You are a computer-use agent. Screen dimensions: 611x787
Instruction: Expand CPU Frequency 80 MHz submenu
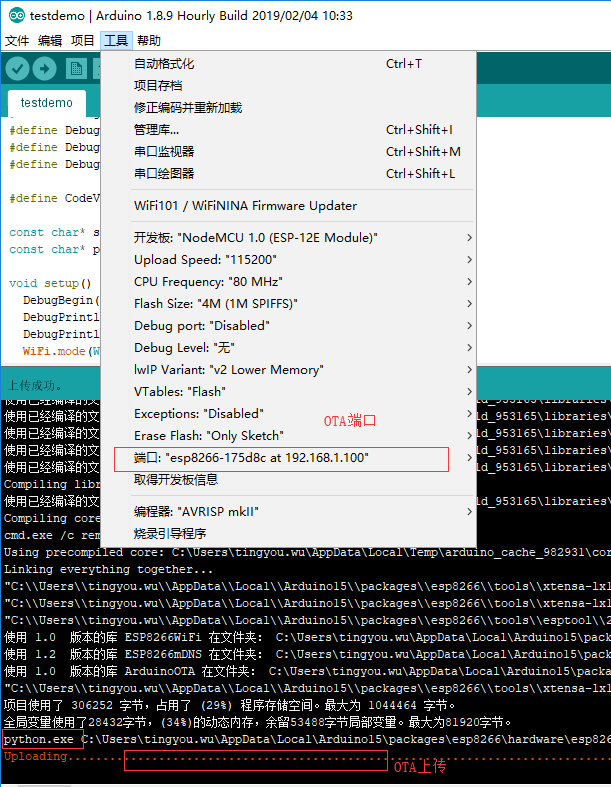pyautogui.click(x=288, y=282)
